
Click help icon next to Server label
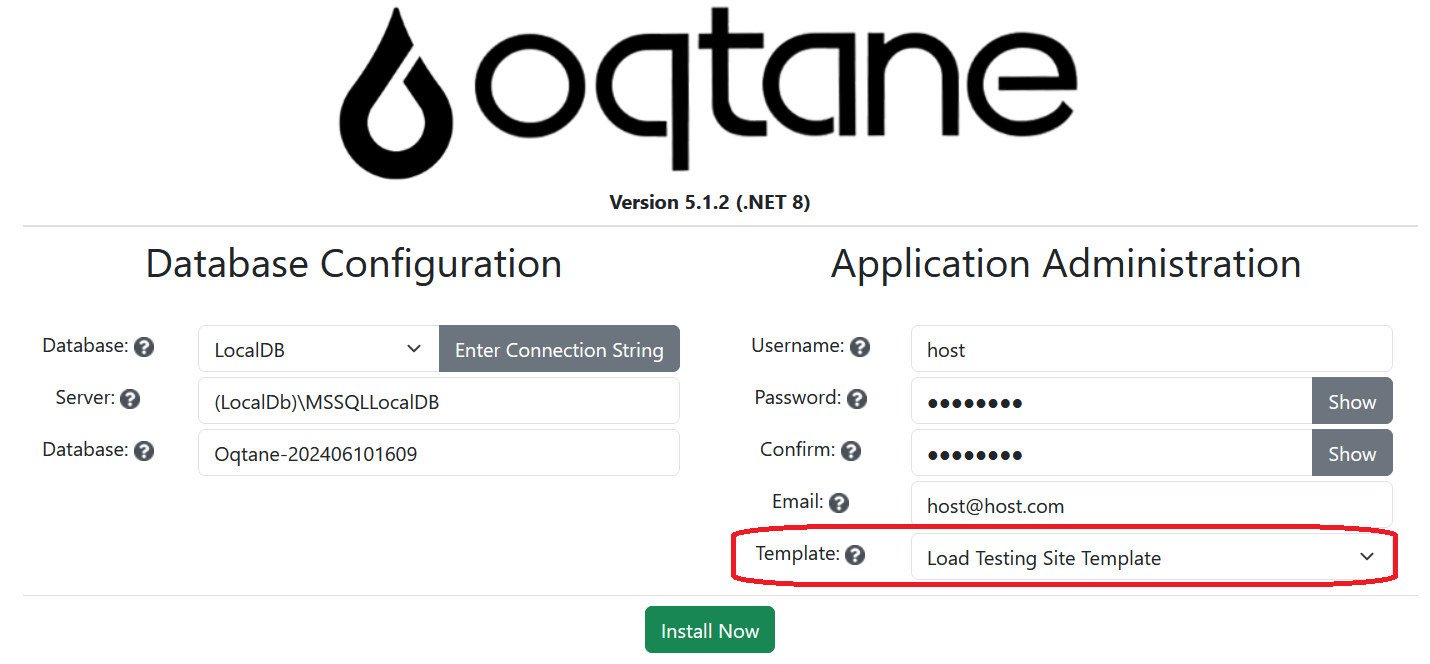click(130, 399)
